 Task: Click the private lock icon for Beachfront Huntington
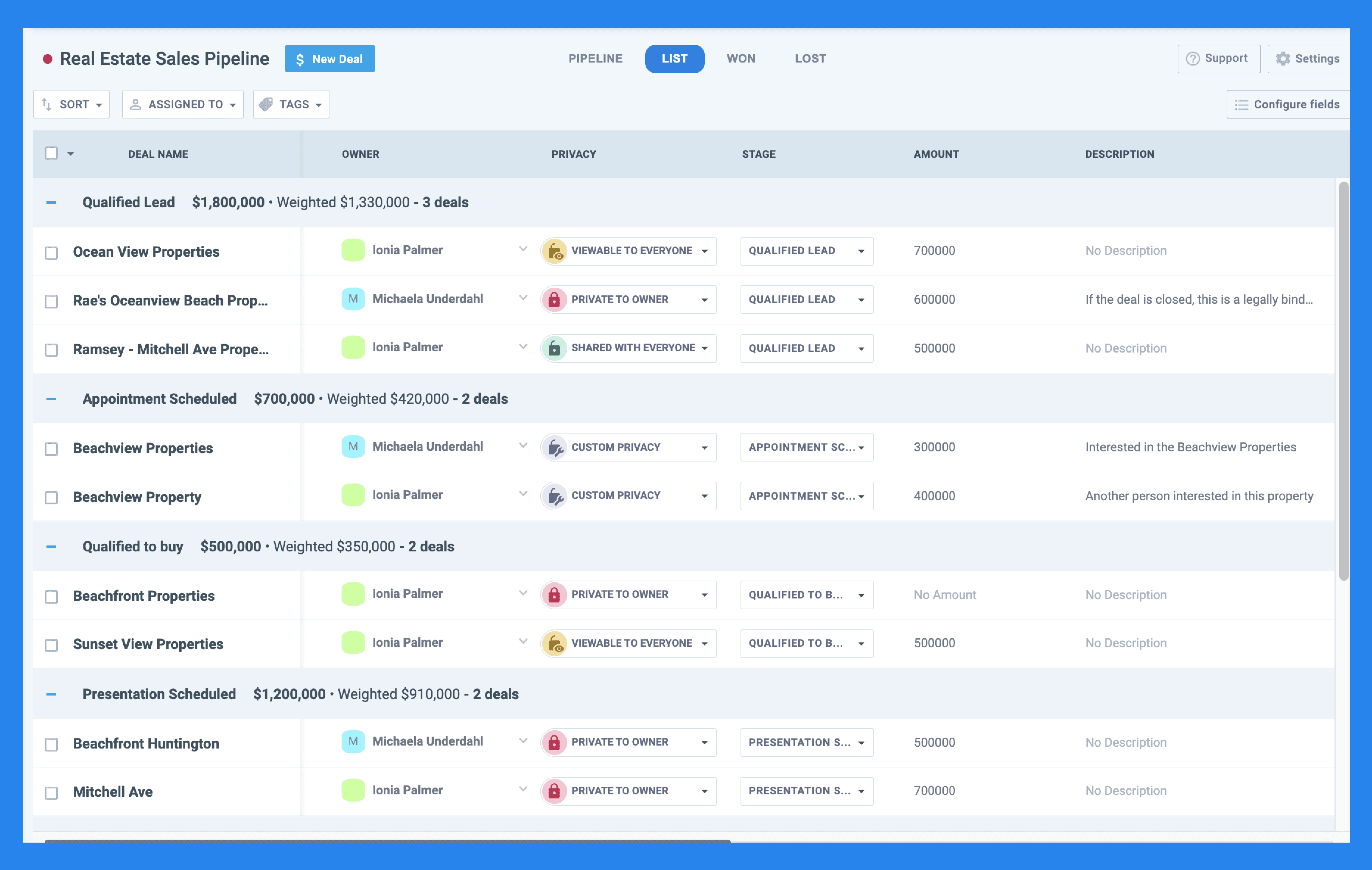tap(554, 743)
